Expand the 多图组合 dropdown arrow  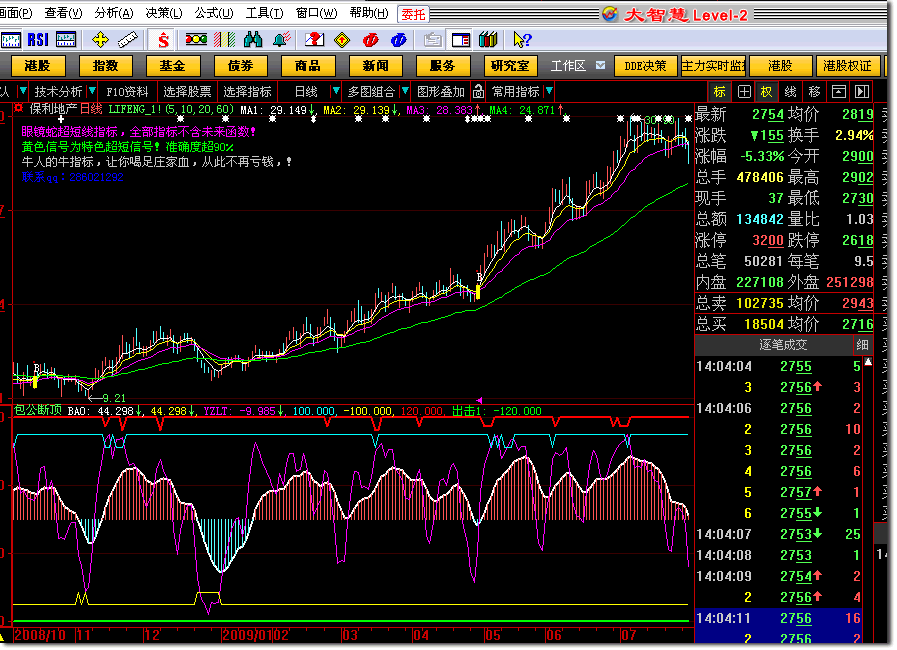point(405,91)
